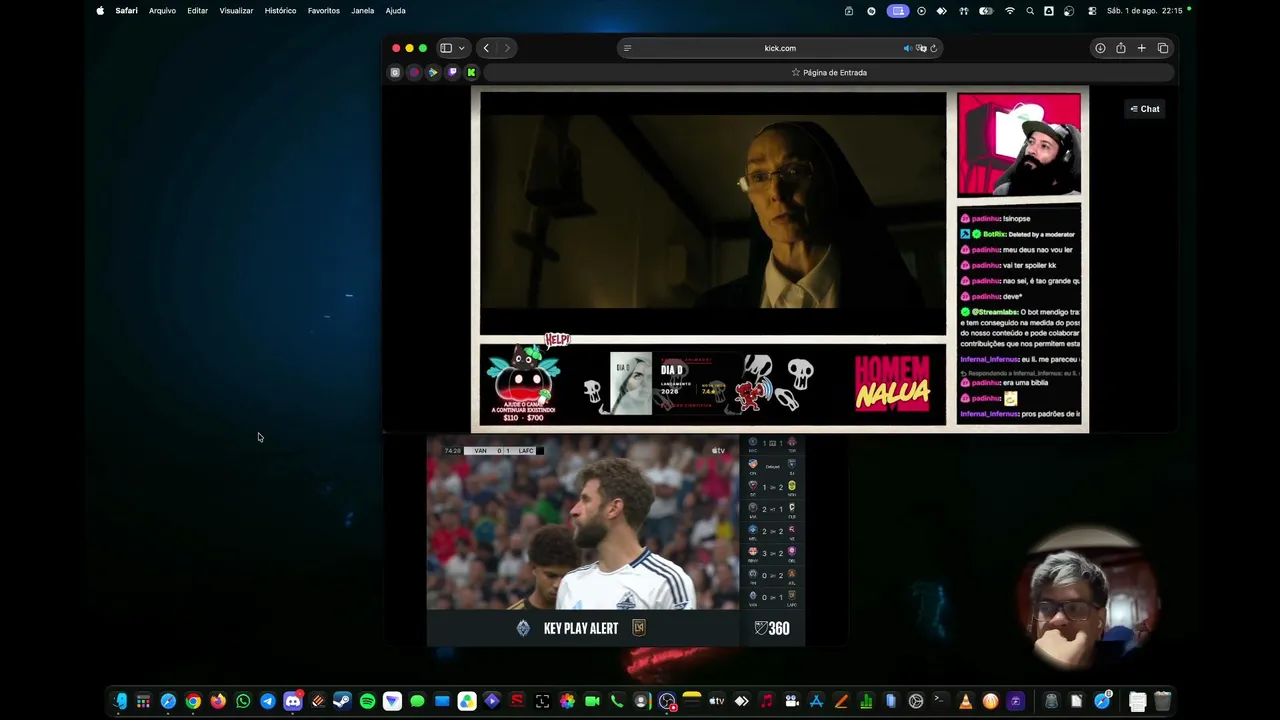Go forward in Safari history
1280x720 pixels.
tap(507, 48)
